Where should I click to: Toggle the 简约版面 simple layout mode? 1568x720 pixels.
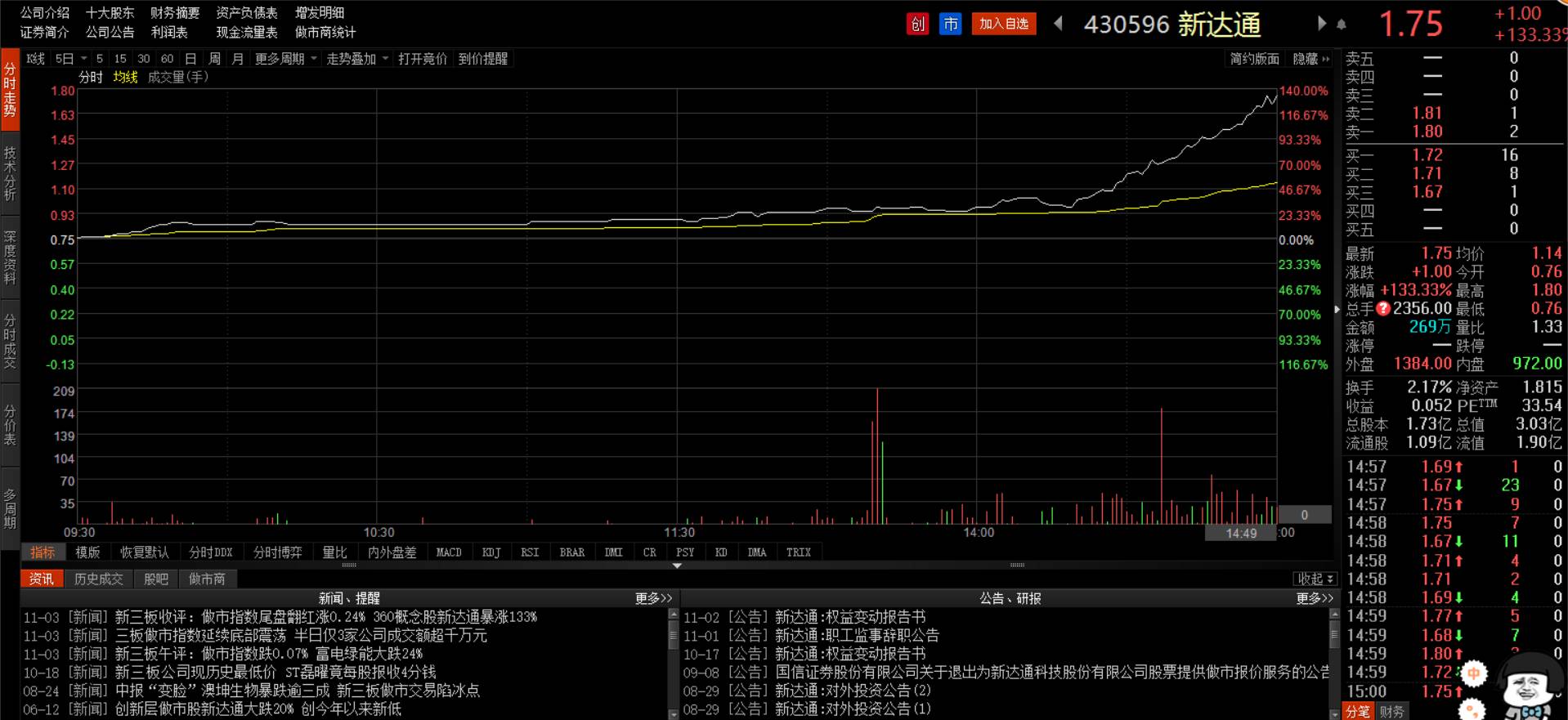coord(1254,59)
